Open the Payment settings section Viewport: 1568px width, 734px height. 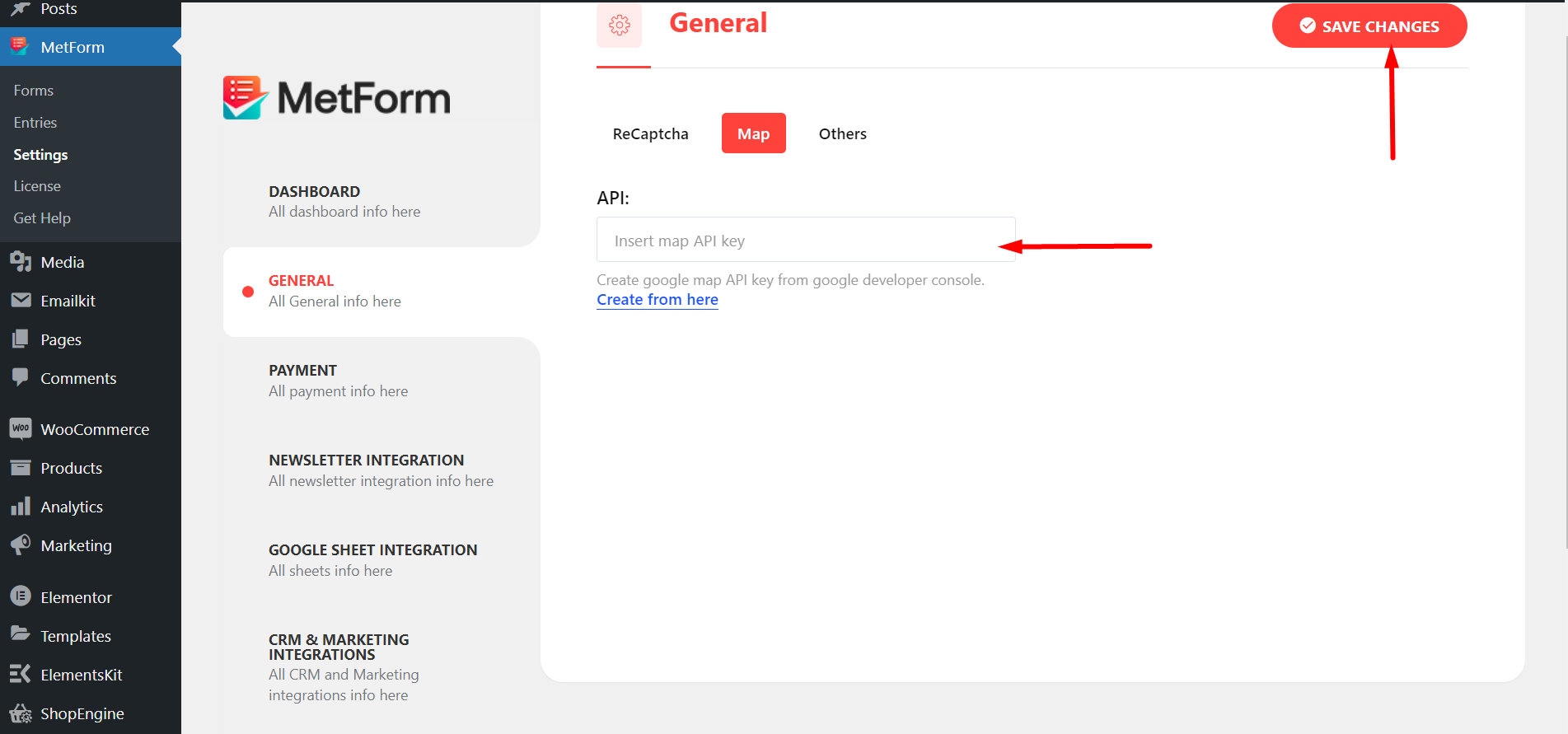381,381
